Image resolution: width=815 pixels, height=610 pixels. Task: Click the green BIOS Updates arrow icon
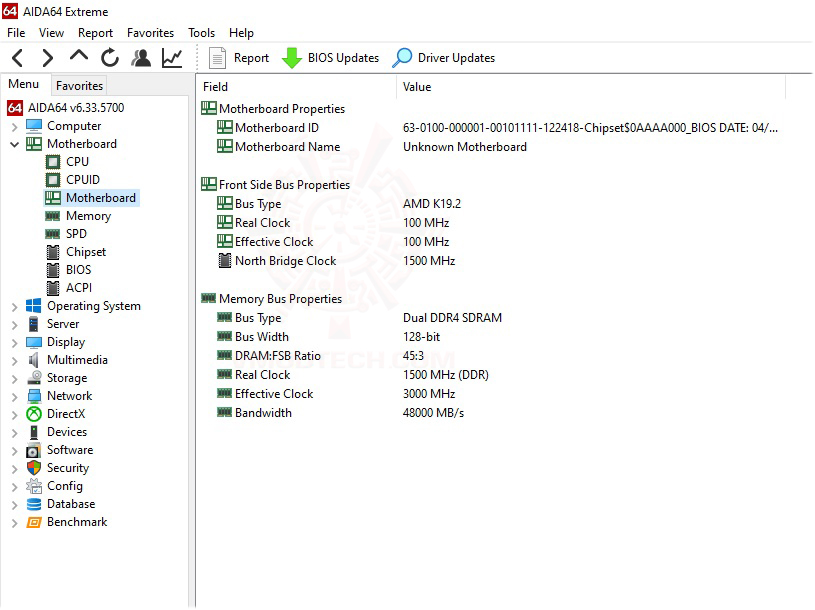(x=292, y=58)
